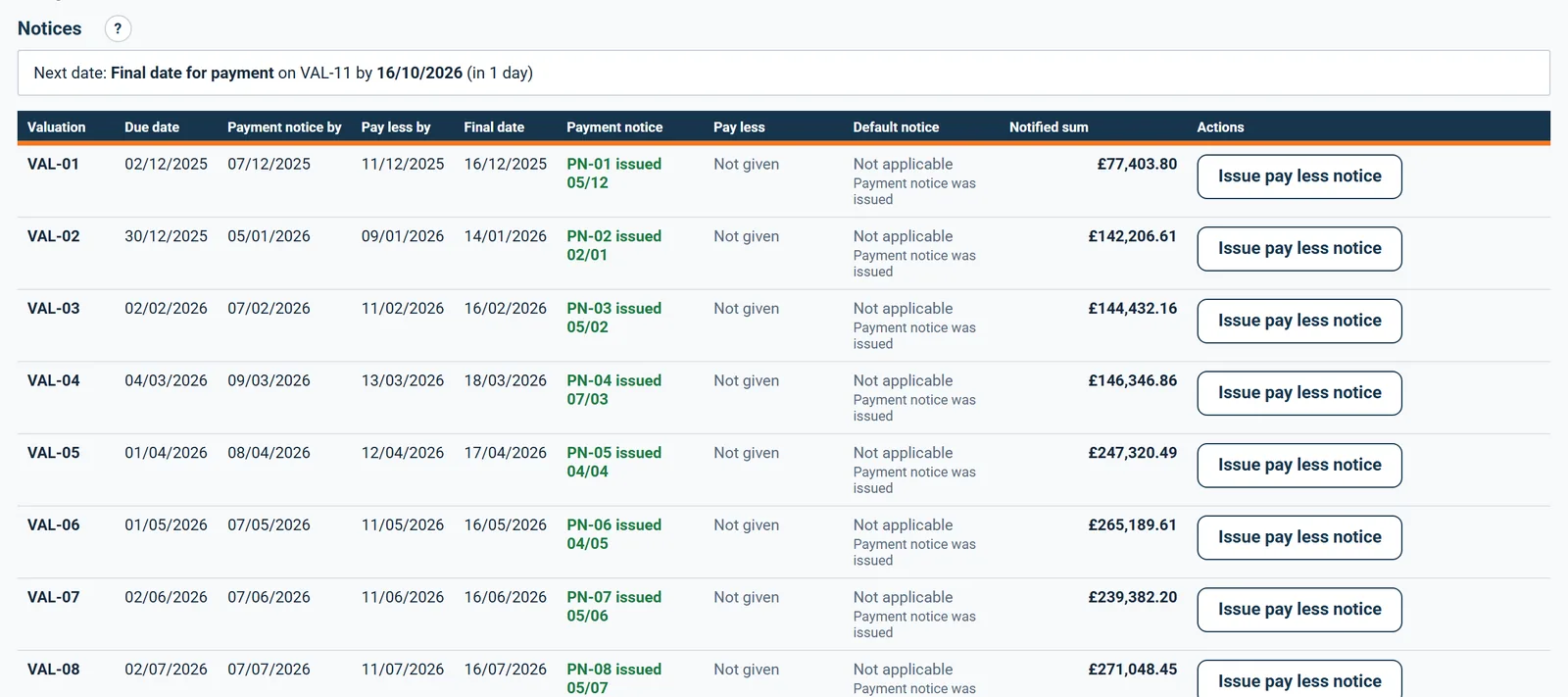1568x697 pixels.
Task: Select the VAL-05 valuation cell
Action: coord(53,453)
